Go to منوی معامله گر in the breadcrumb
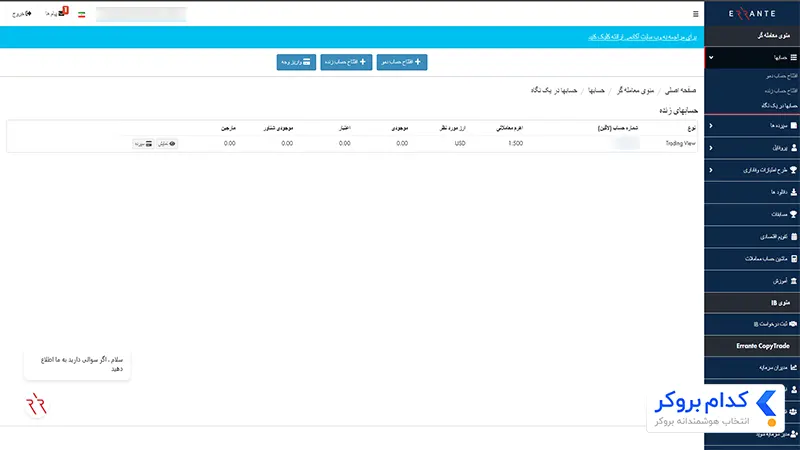The height and width of the screenshot is (450, 800). 636,90
